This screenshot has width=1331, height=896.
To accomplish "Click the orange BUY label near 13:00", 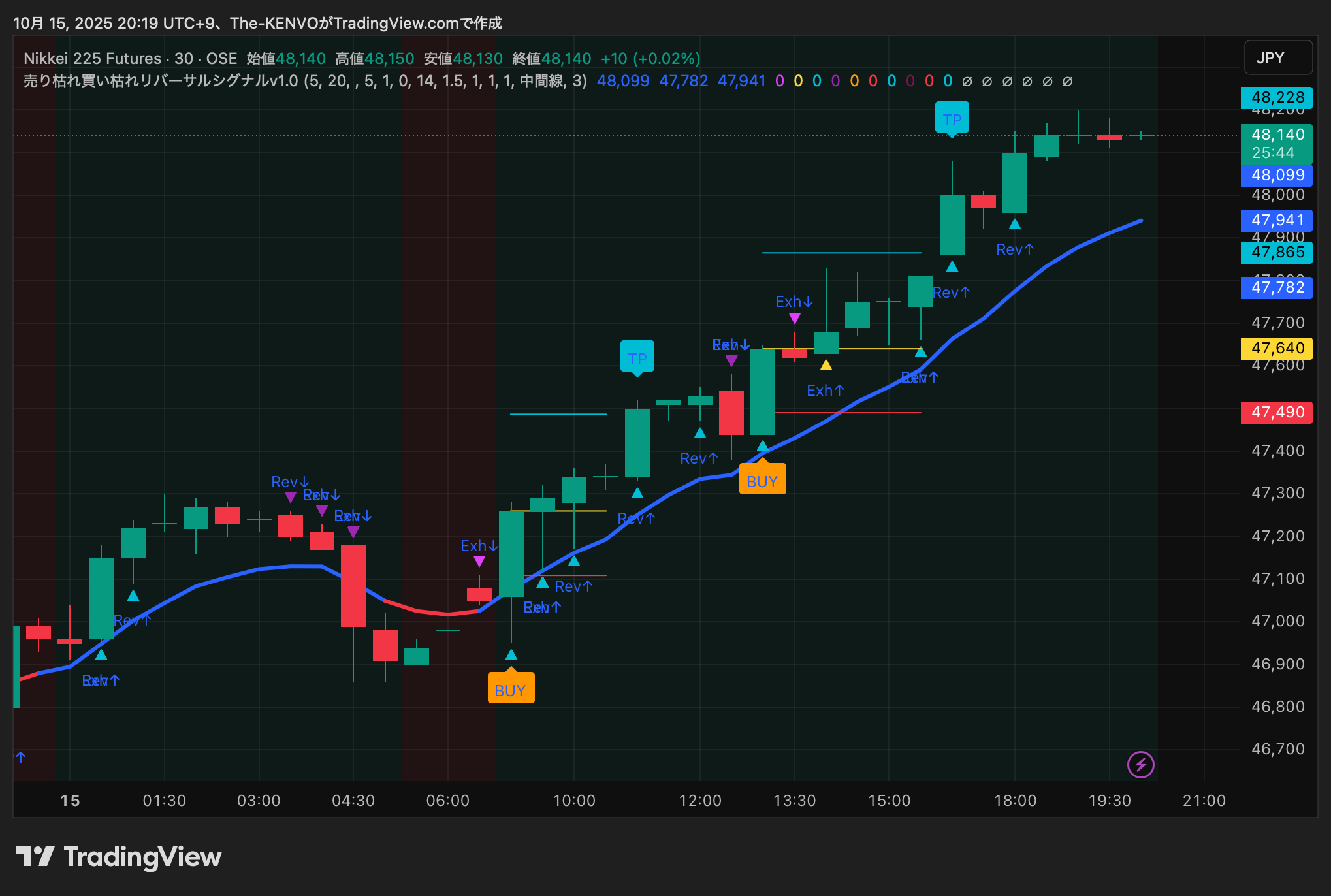I will tap(762, 481).
